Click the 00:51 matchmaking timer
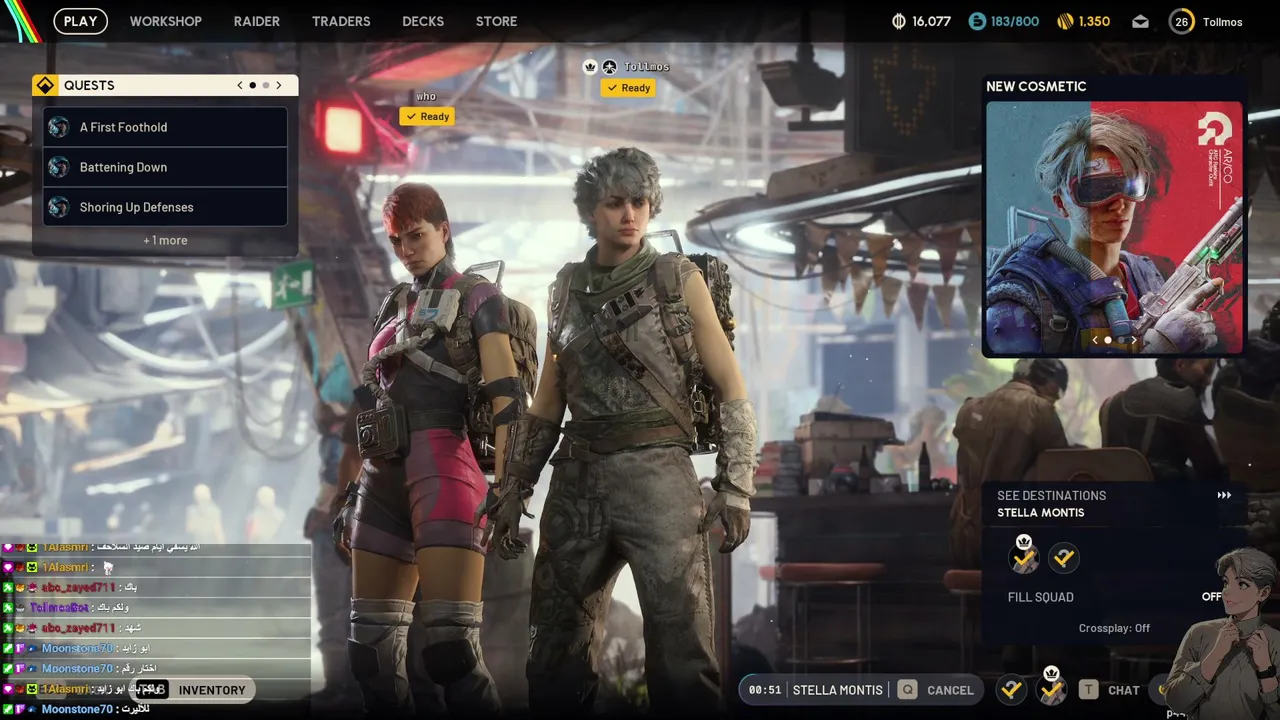Image resolution: width=1280 pixels, height=720 pixels. click(765, 690)
